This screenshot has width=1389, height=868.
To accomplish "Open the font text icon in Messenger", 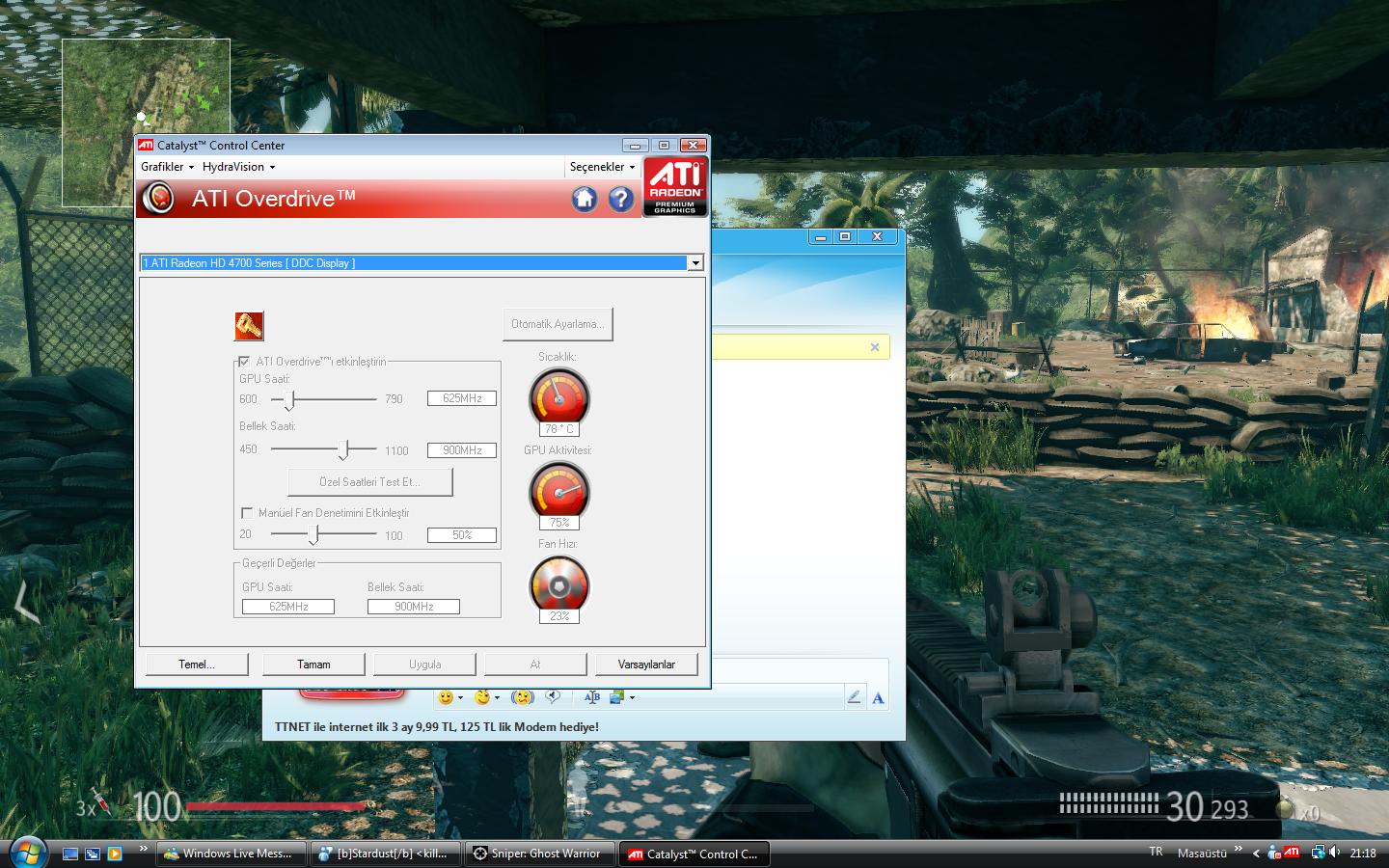I will pos(592,697).
